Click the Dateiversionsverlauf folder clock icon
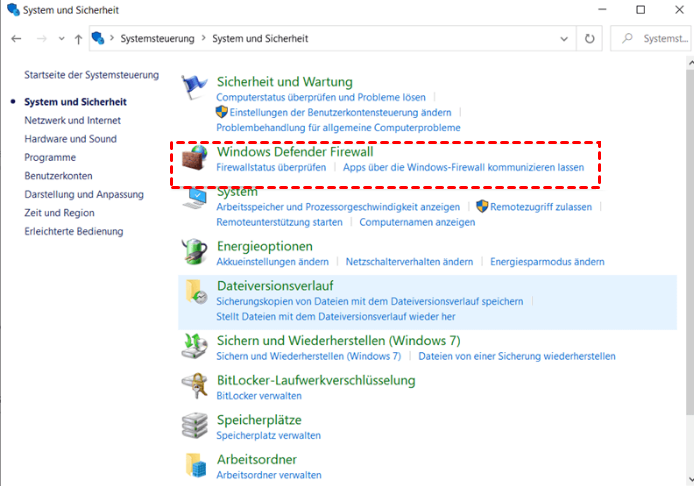This screenshot has height=486, width=694. click(x=196, y=292)
